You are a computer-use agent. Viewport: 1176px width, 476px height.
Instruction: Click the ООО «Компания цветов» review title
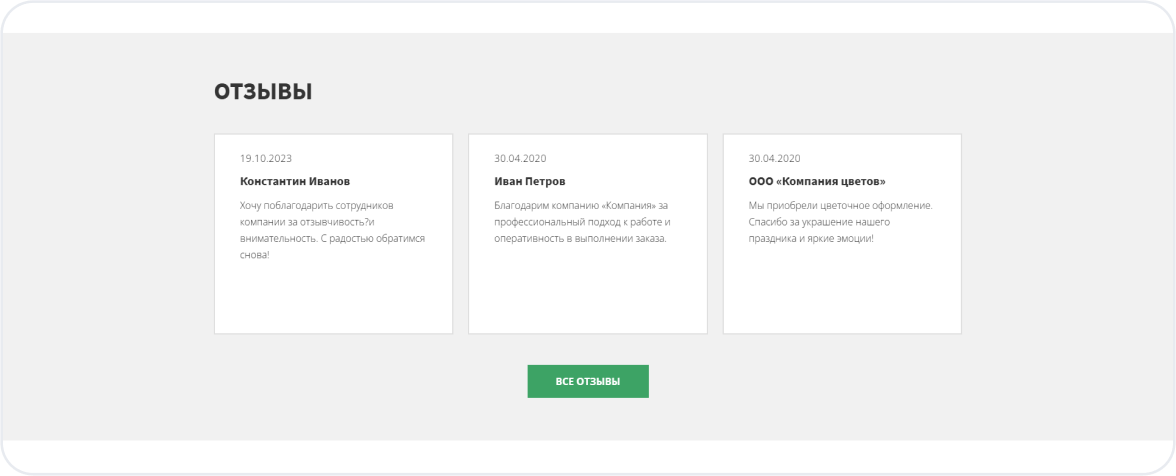816,182
